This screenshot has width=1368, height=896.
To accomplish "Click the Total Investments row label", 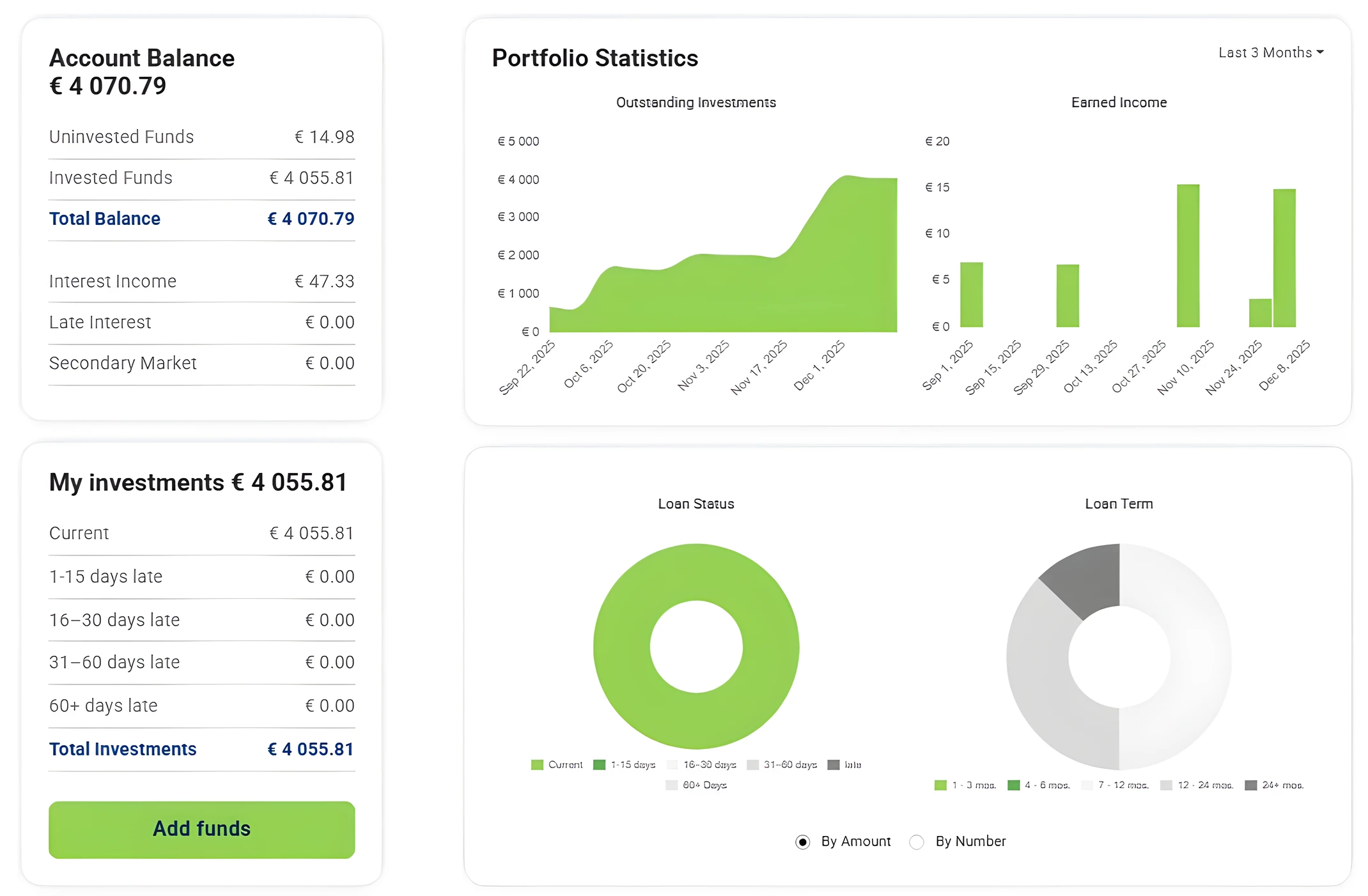I will pos(123,749).
